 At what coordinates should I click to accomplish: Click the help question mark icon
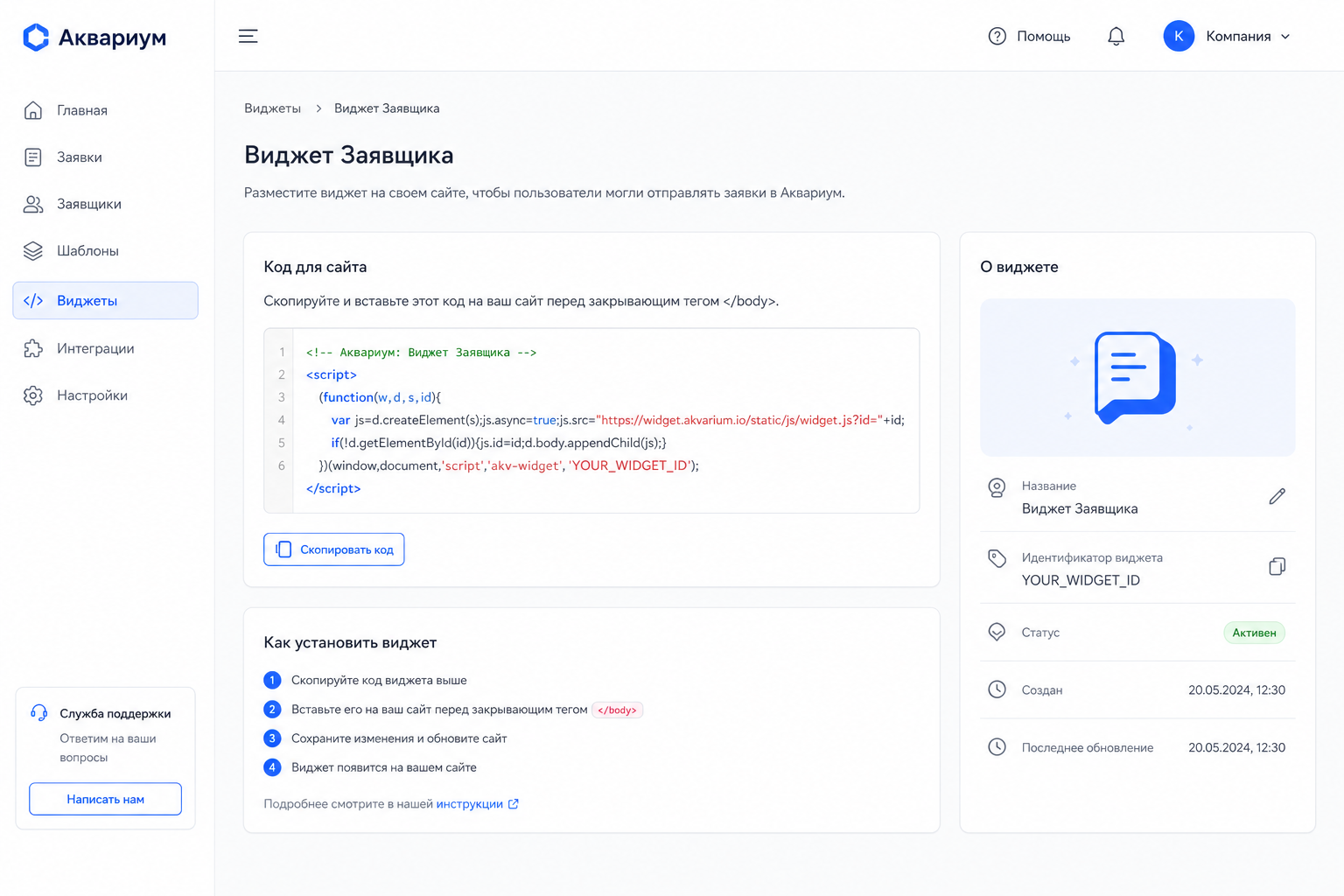point(997,36)
